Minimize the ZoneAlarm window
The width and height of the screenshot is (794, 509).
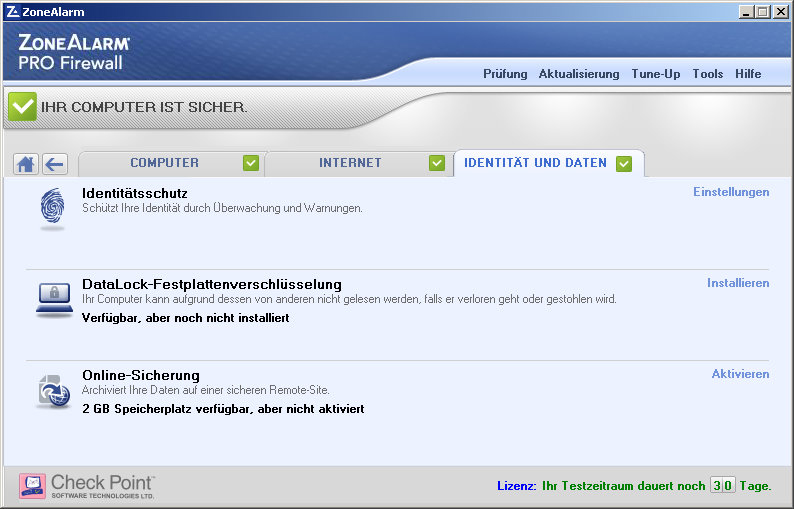pyautogui.click(x=745, y=12)
